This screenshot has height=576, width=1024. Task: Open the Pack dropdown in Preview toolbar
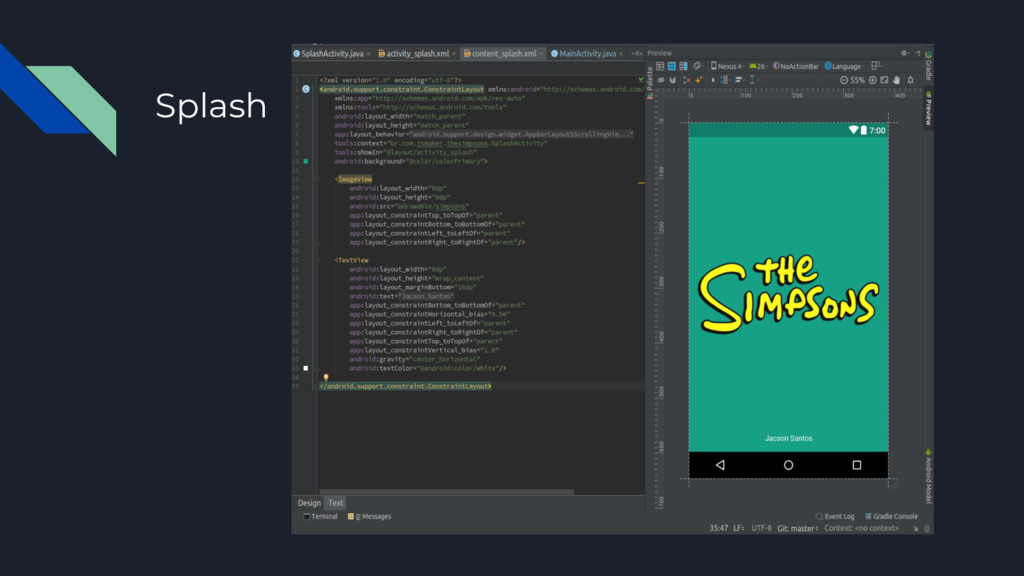click(725, 80)
